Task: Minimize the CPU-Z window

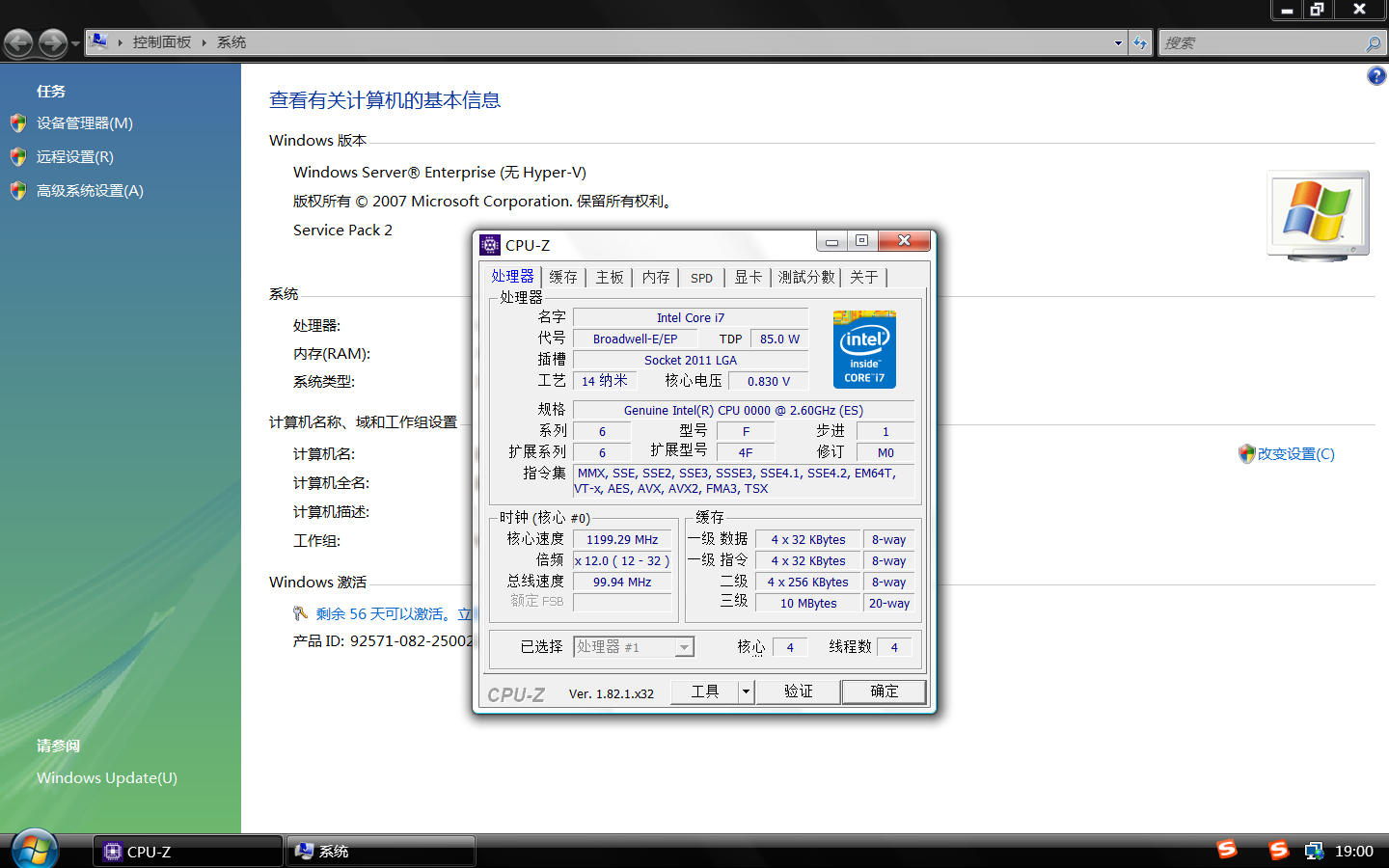Action: click(831, 241)
